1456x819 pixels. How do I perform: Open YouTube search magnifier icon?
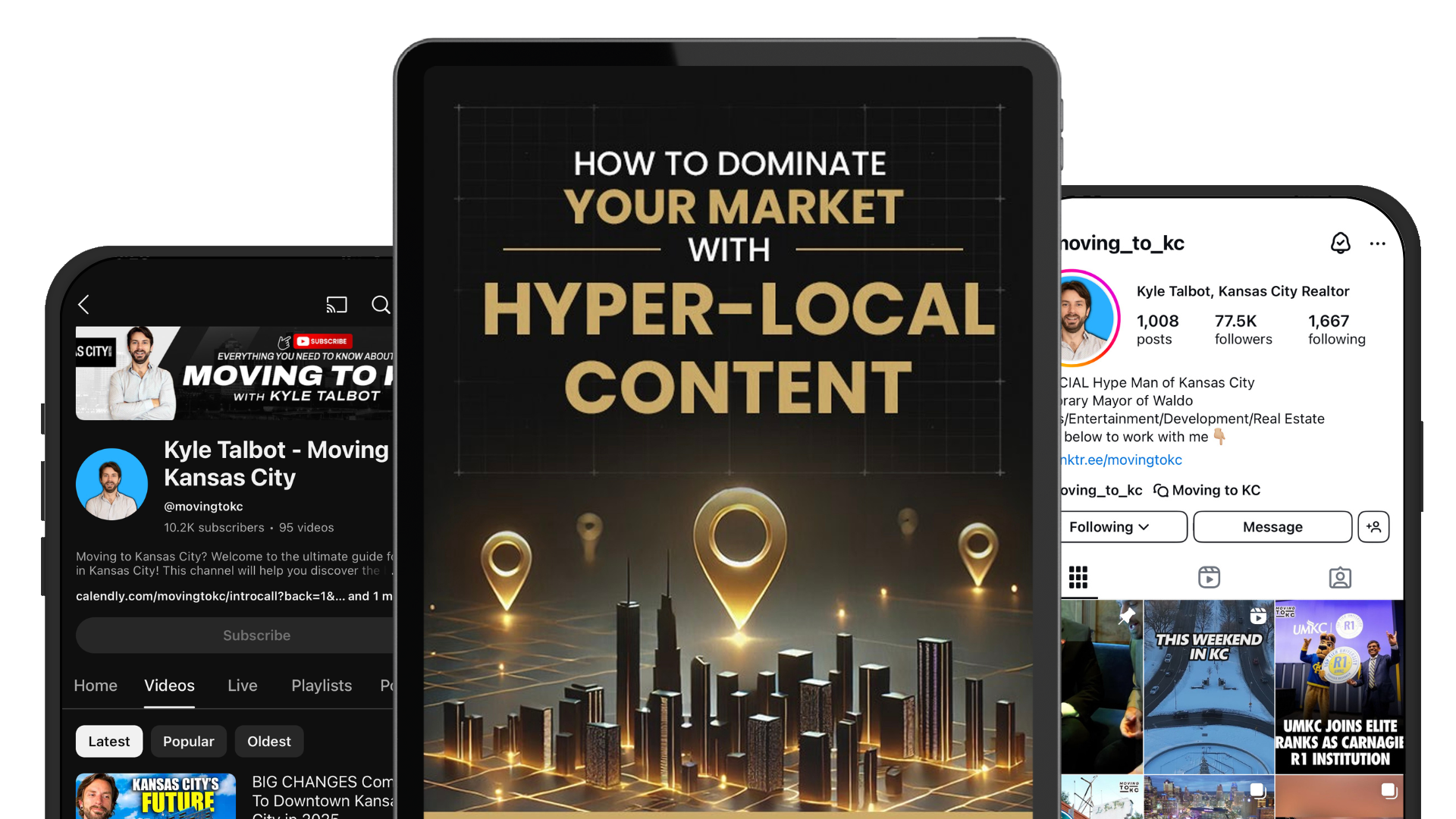381,305
